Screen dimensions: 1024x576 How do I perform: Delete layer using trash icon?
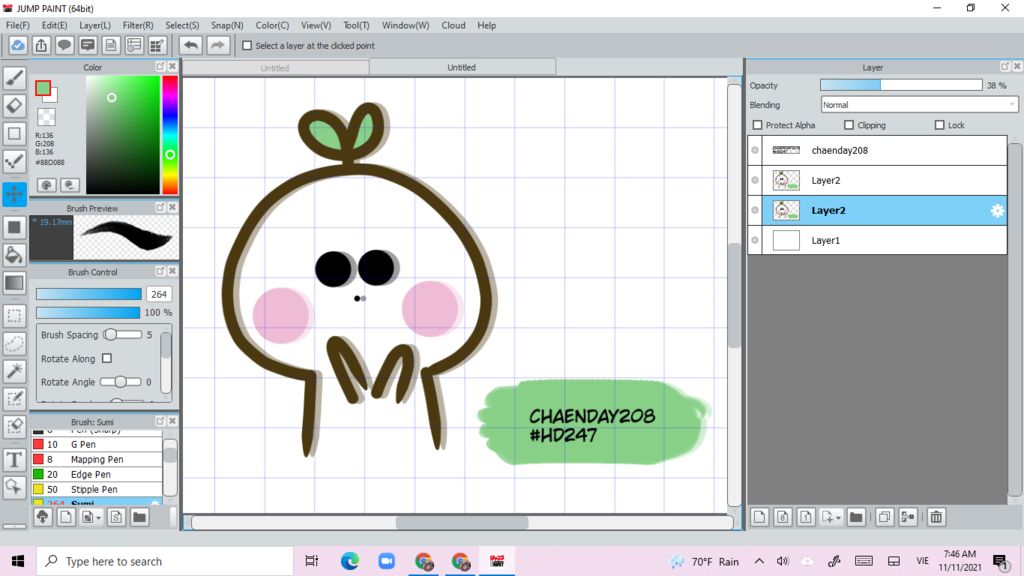click(x=936, y=517)
